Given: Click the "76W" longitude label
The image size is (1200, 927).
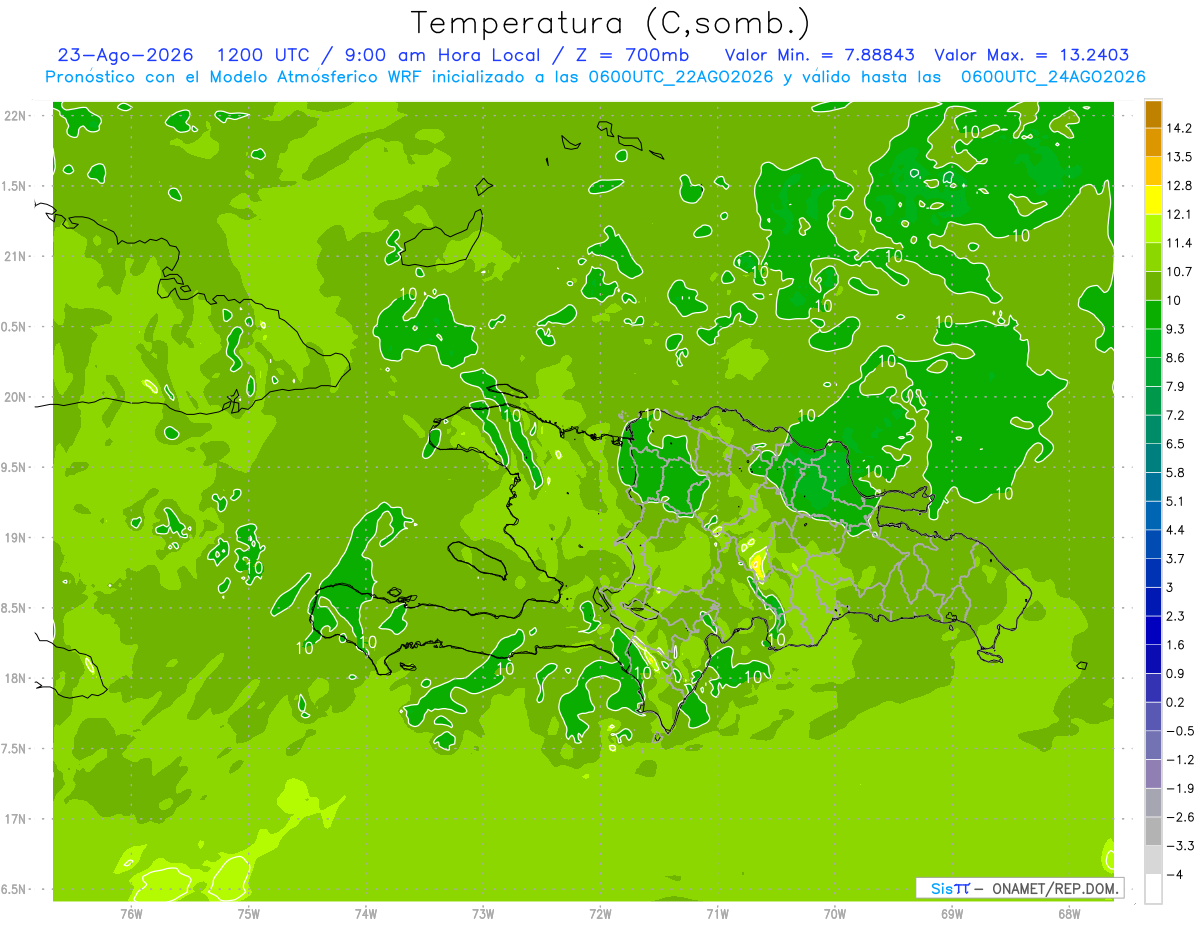Looking at the screenshot, I should click(131, 914).
